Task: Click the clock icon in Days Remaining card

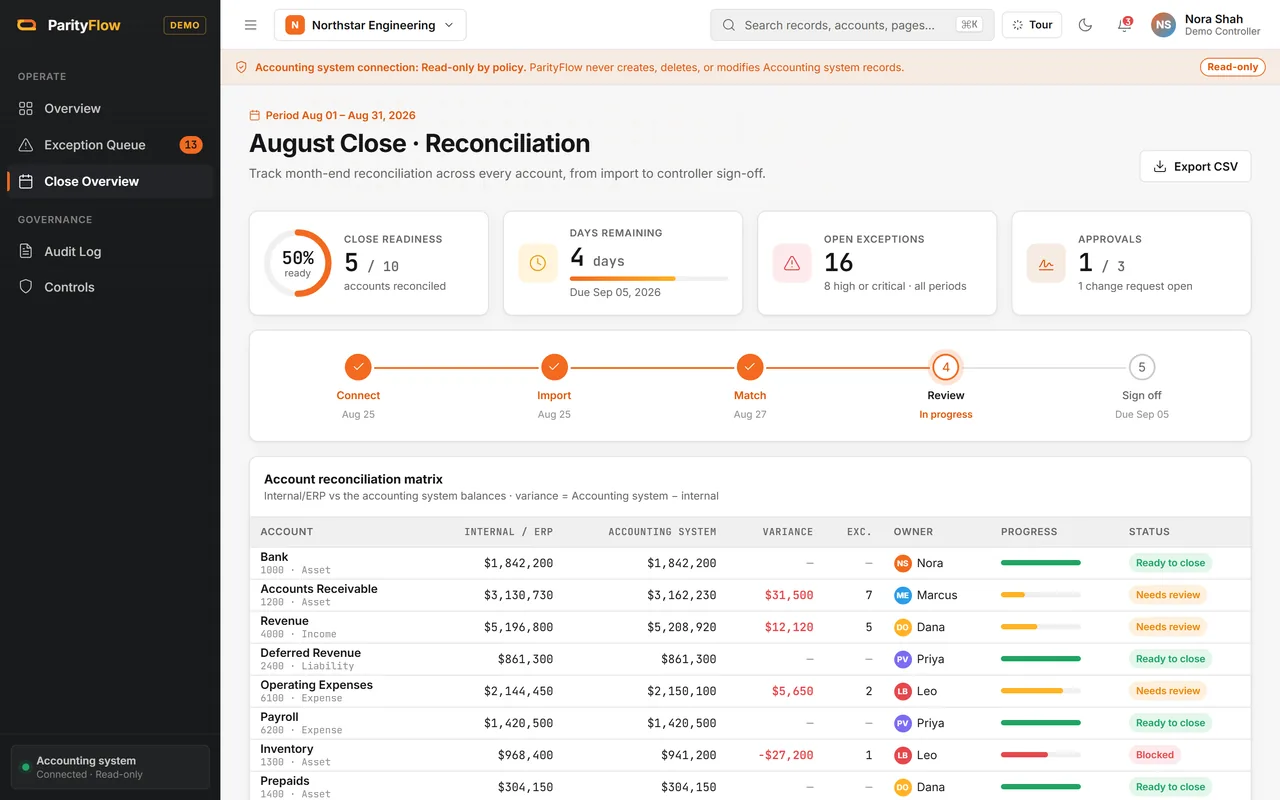Action: click(x=538, y=263)
